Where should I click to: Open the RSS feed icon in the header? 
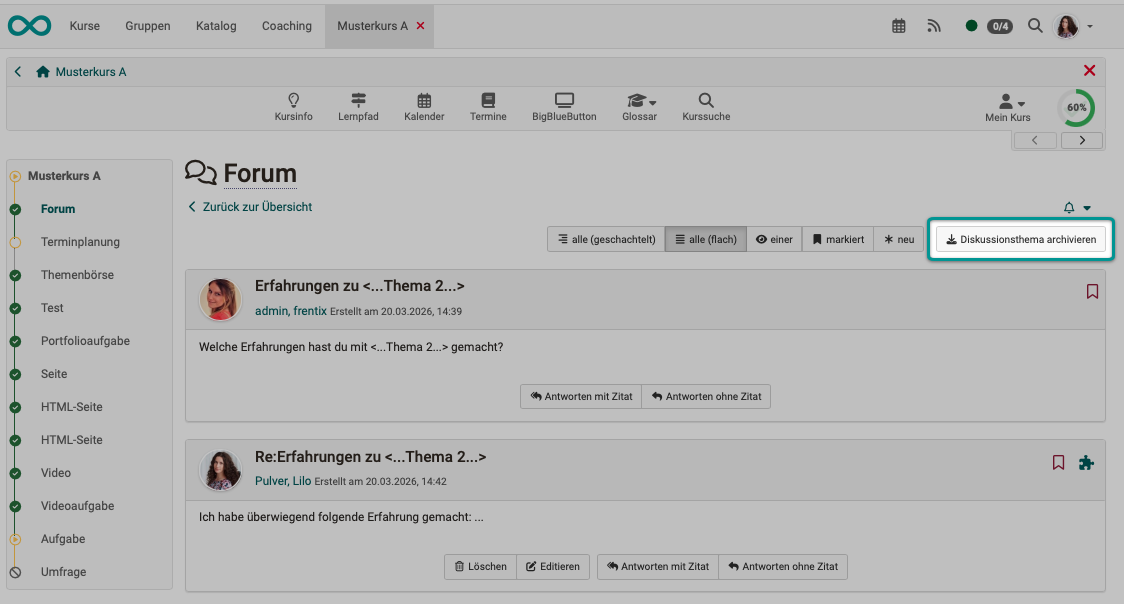[934, 26]
